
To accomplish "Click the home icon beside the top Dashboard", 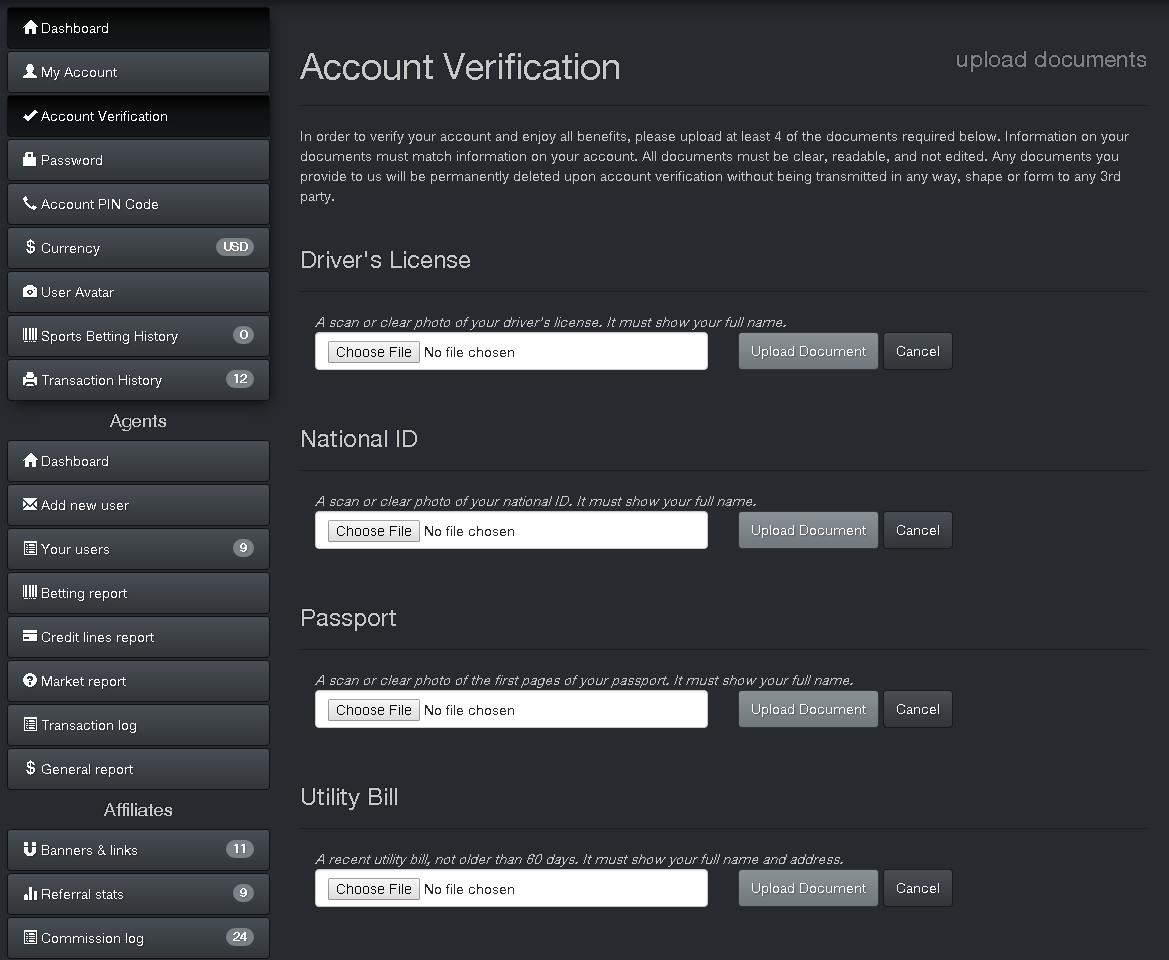I will 30,28.
